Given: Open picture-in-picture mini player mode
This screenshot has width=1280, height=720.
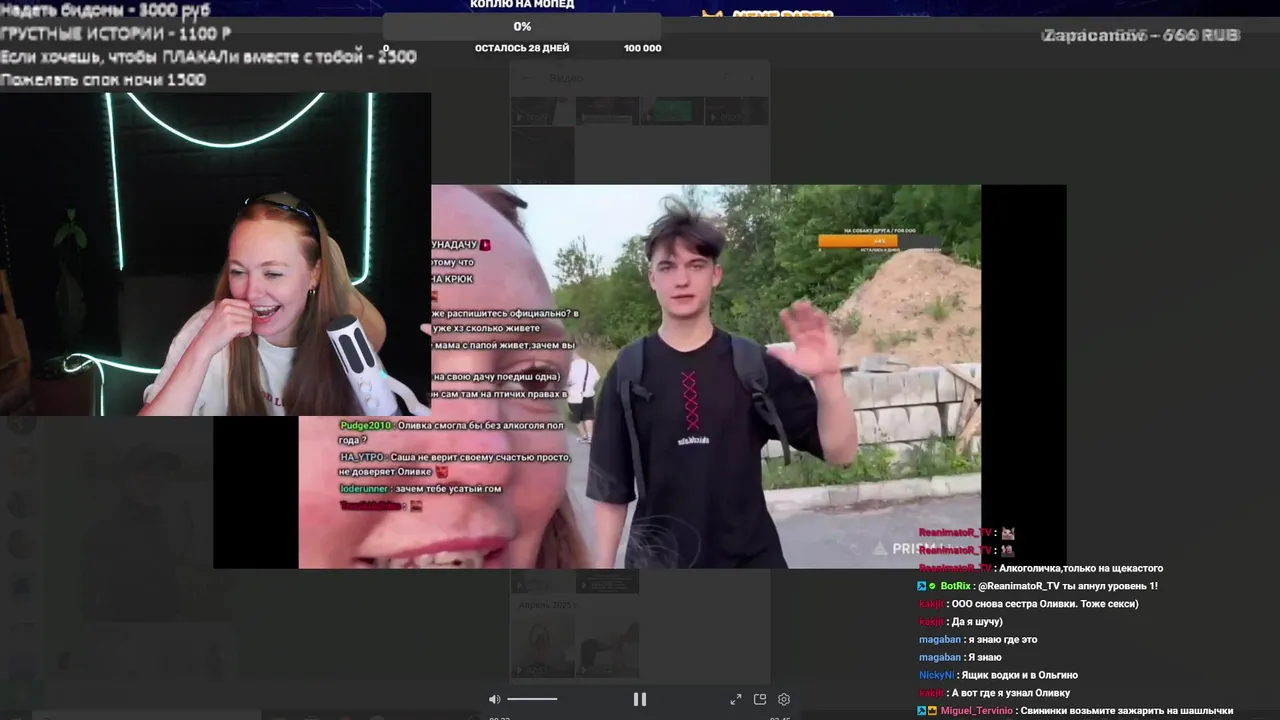Looking at the screenshot, I should (x=760, y=699).
